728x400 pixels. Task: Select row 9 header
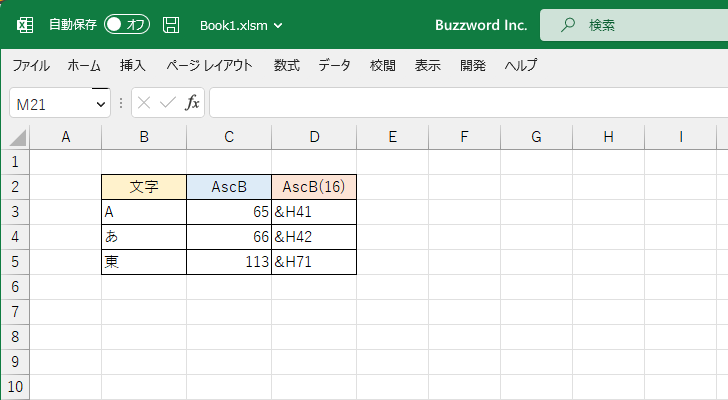[15, 362]
